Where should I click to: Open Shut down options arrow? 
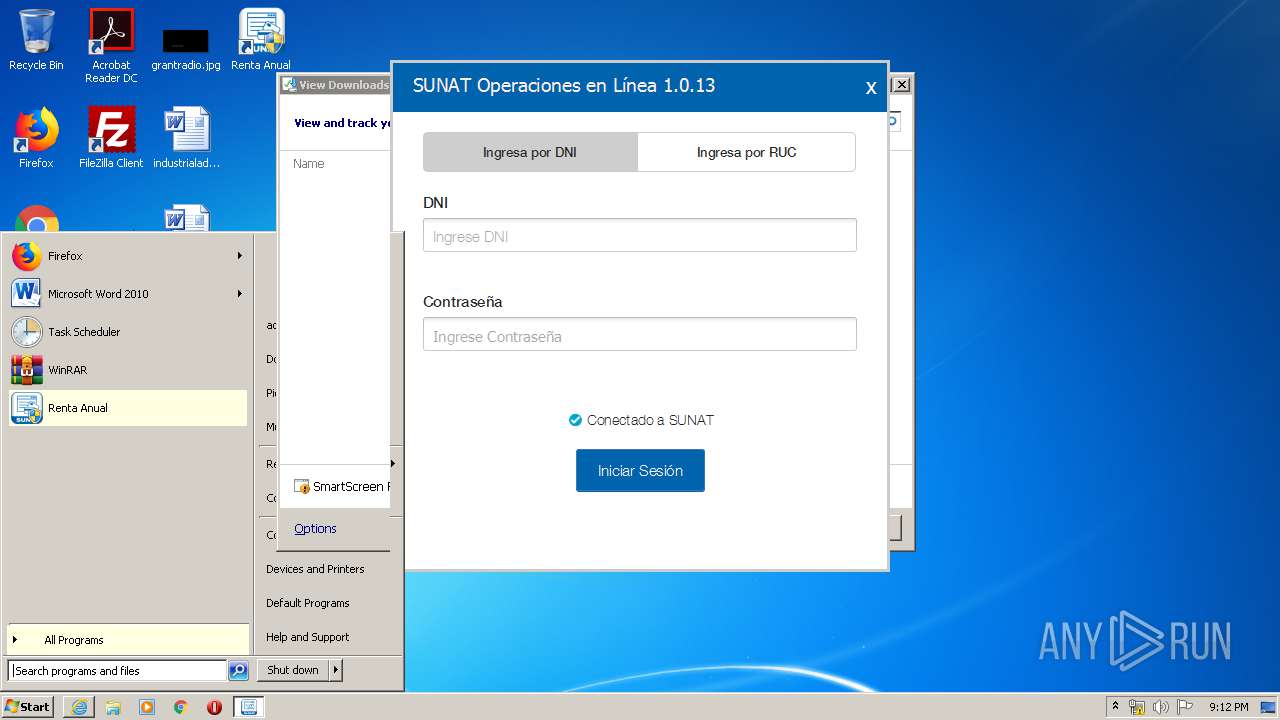[x=336, y=670]
